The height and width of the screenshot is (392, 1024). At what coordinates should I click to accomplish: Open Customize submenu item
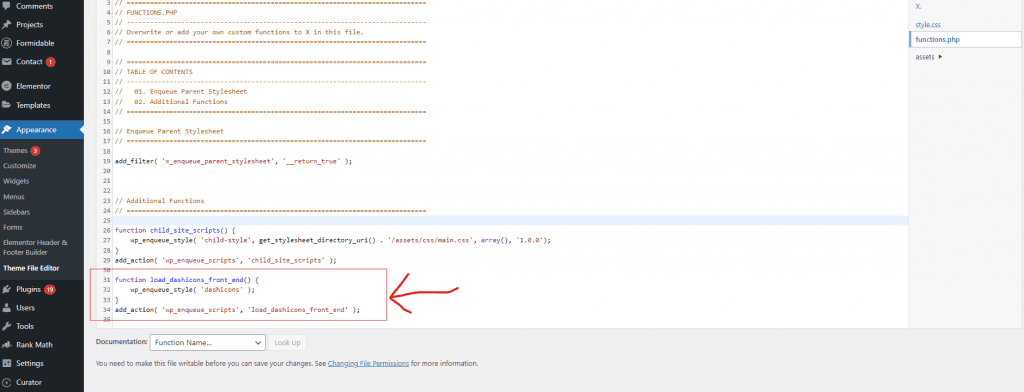(20, 166)
